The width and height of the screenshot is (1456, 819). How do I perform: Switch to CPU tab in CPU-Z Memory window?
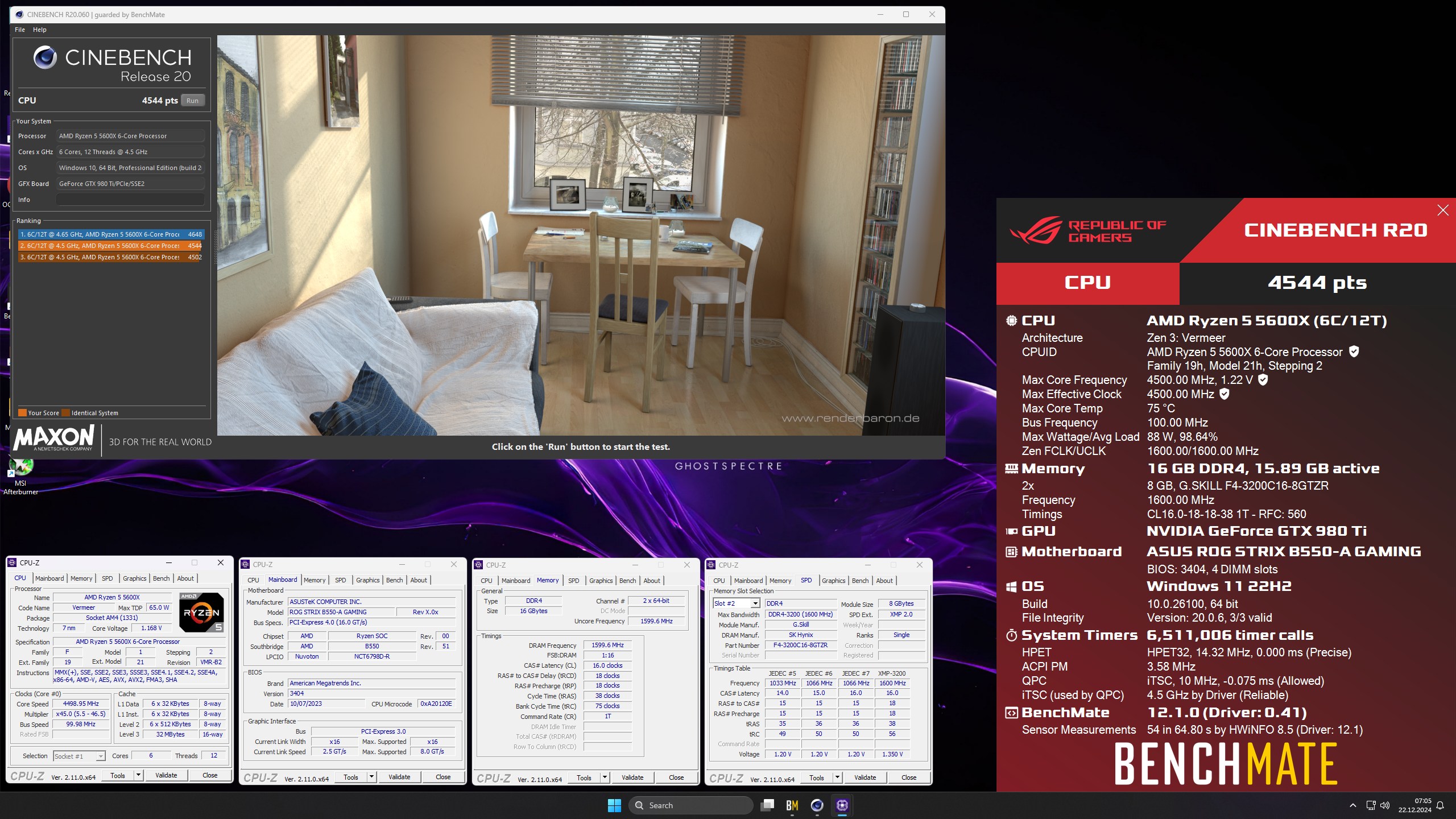pos(486,581)
